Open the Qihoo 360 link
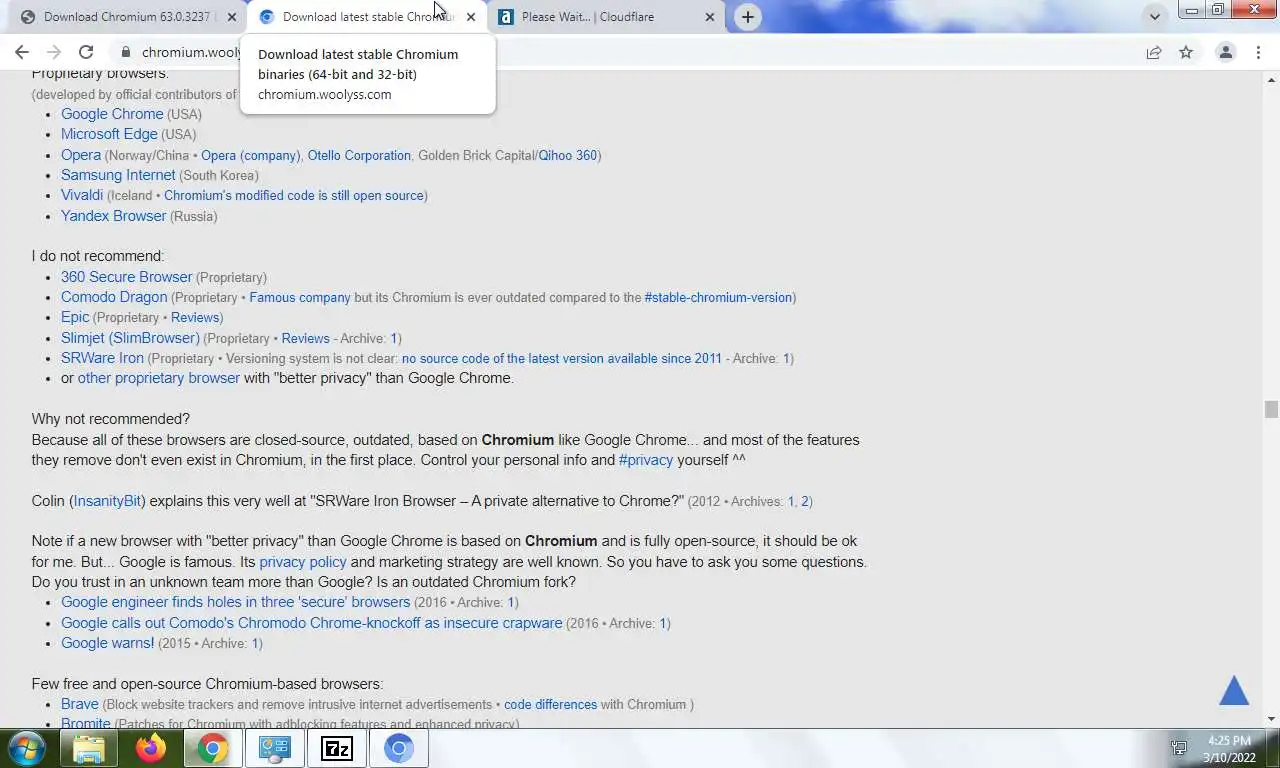Image resolution: width=1280 pixels, height=768 pixels. (x=567, y=155)
